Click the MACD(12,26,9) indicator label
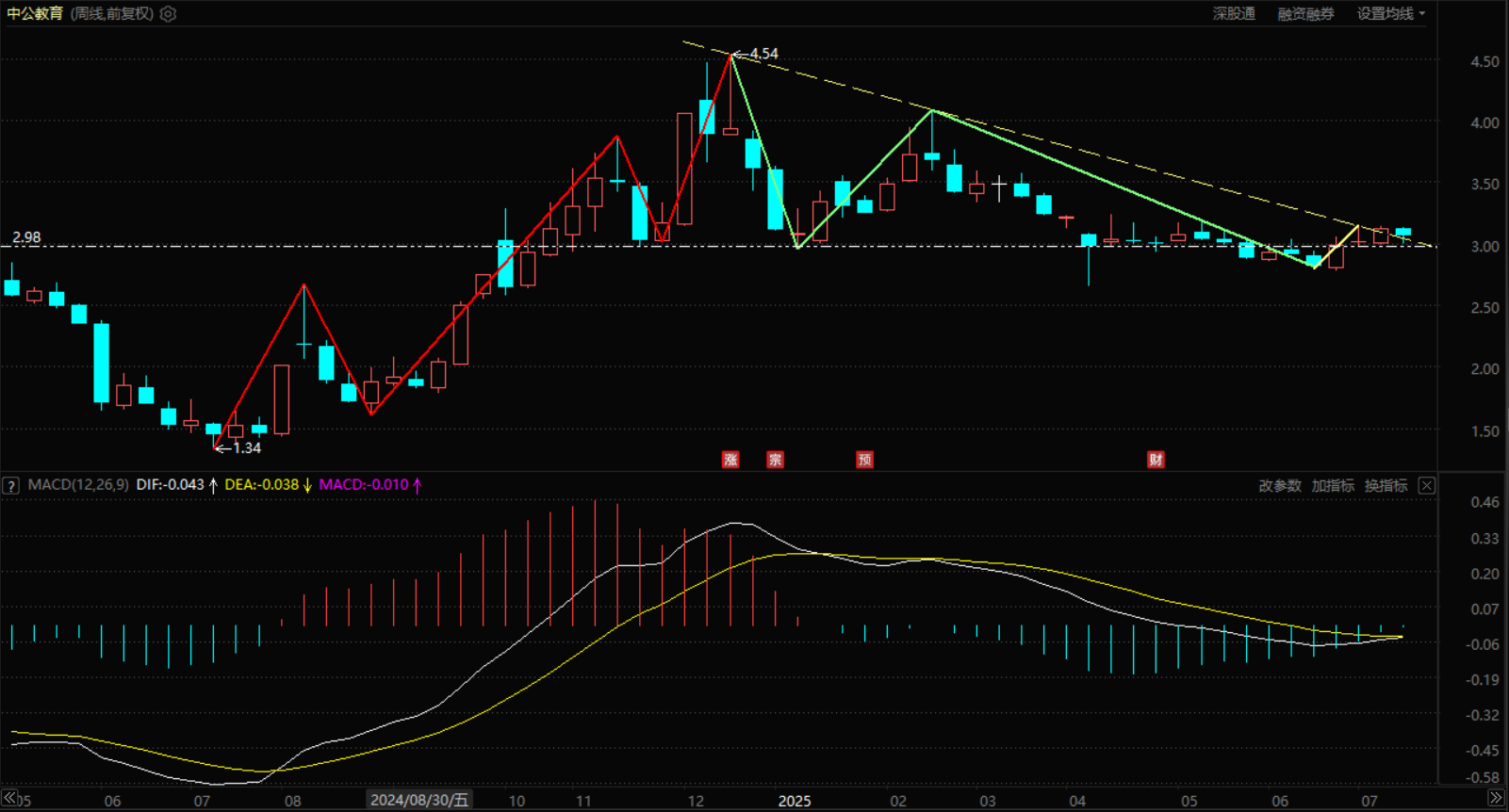The width and height of the screenshot is (1509, 812). tap(78, 484)
